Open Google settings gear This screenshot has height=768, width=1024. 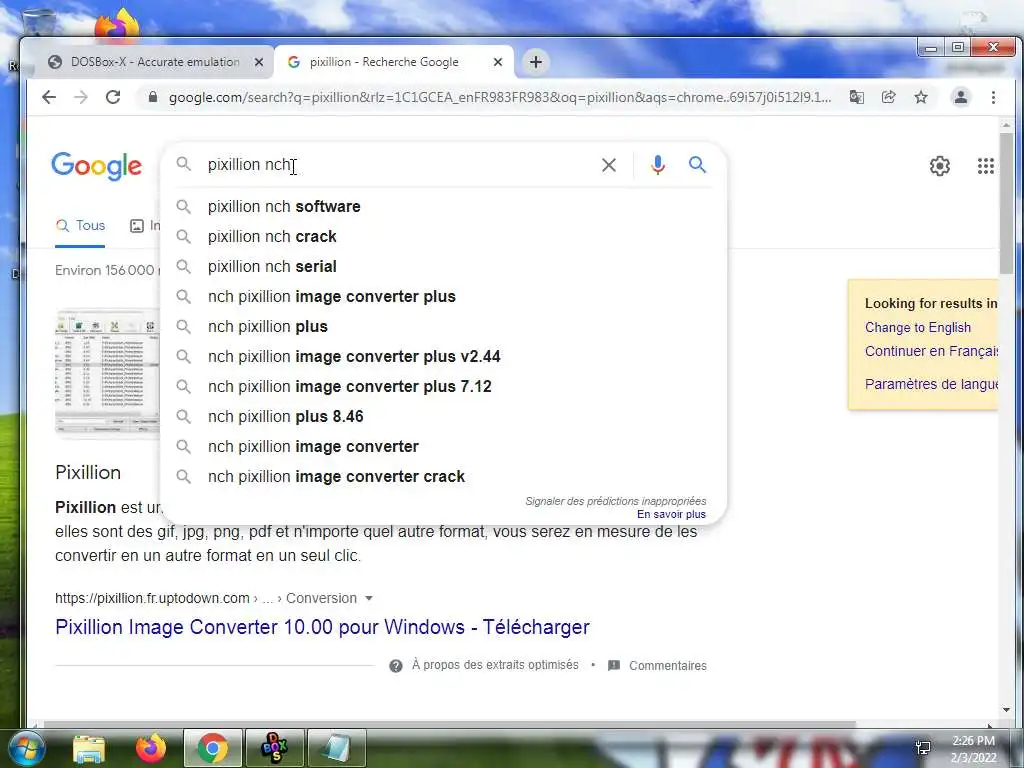coord(940,166)
